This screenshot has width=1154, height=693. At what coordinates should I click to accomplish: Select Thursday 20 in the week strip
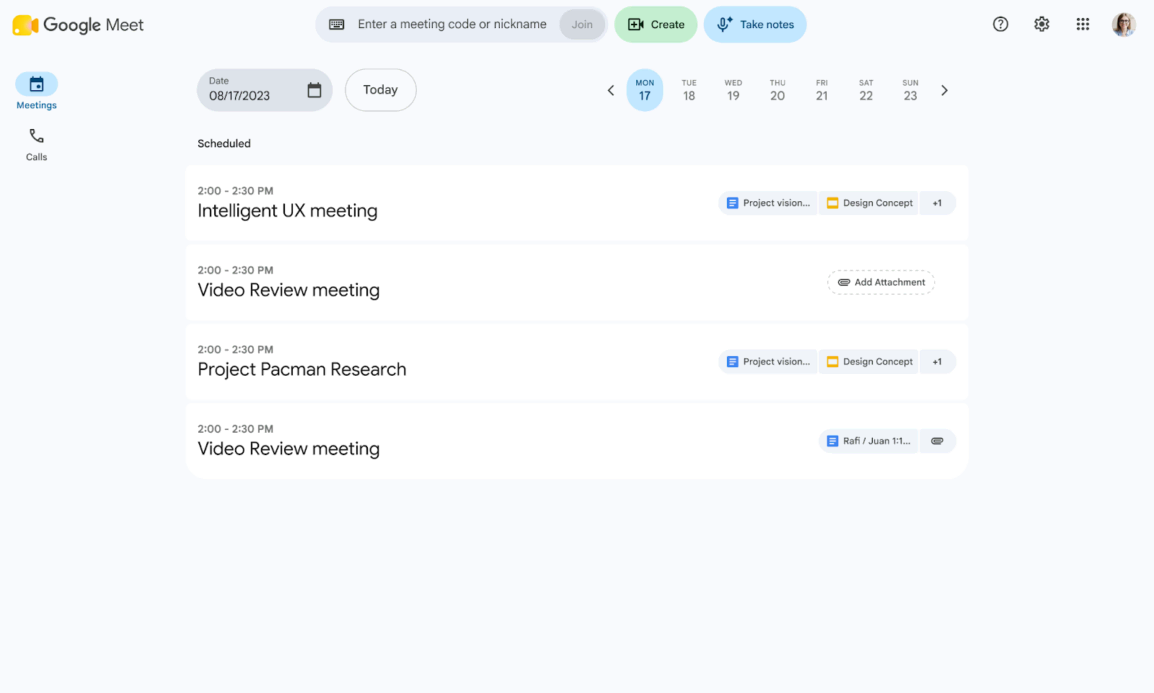[x=777, y=90]
